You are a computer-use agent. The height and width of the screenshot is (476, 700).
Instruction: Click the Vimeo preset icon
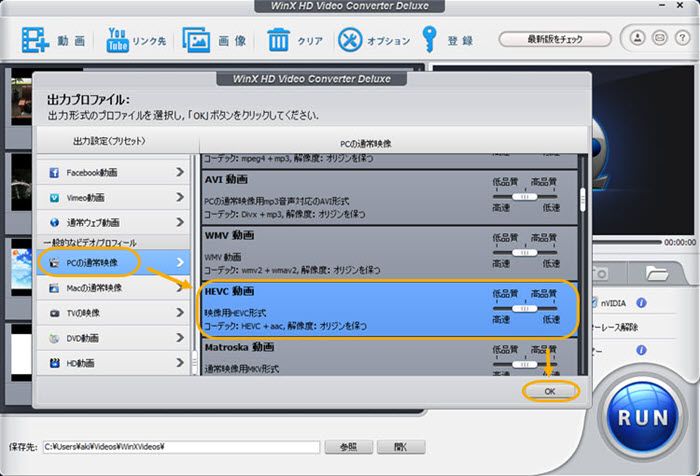(54, 198)
